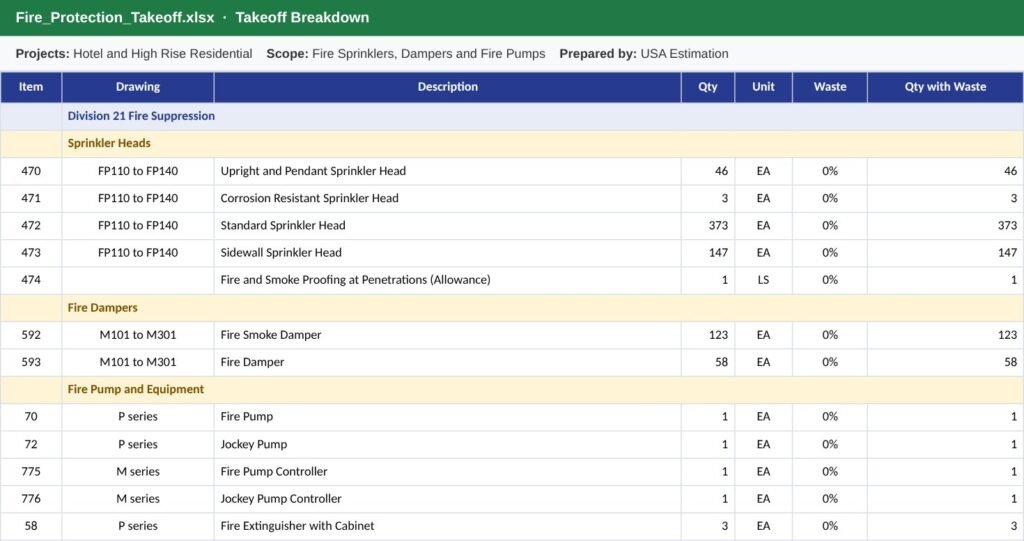
Task: Select the Qty with Waste header
Action: (945, 87)
